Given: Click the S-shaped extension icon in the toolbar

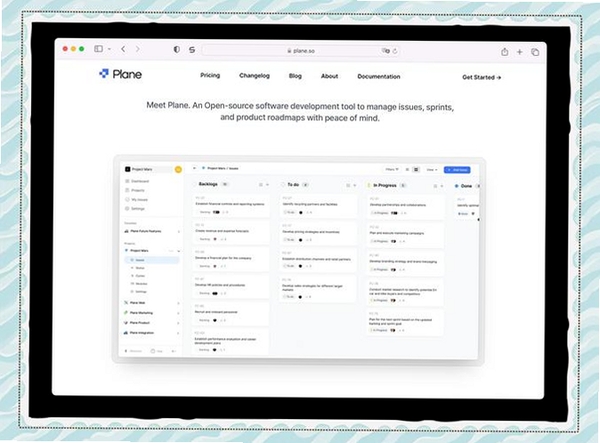Looking at the screenshot, I should 192,50.
